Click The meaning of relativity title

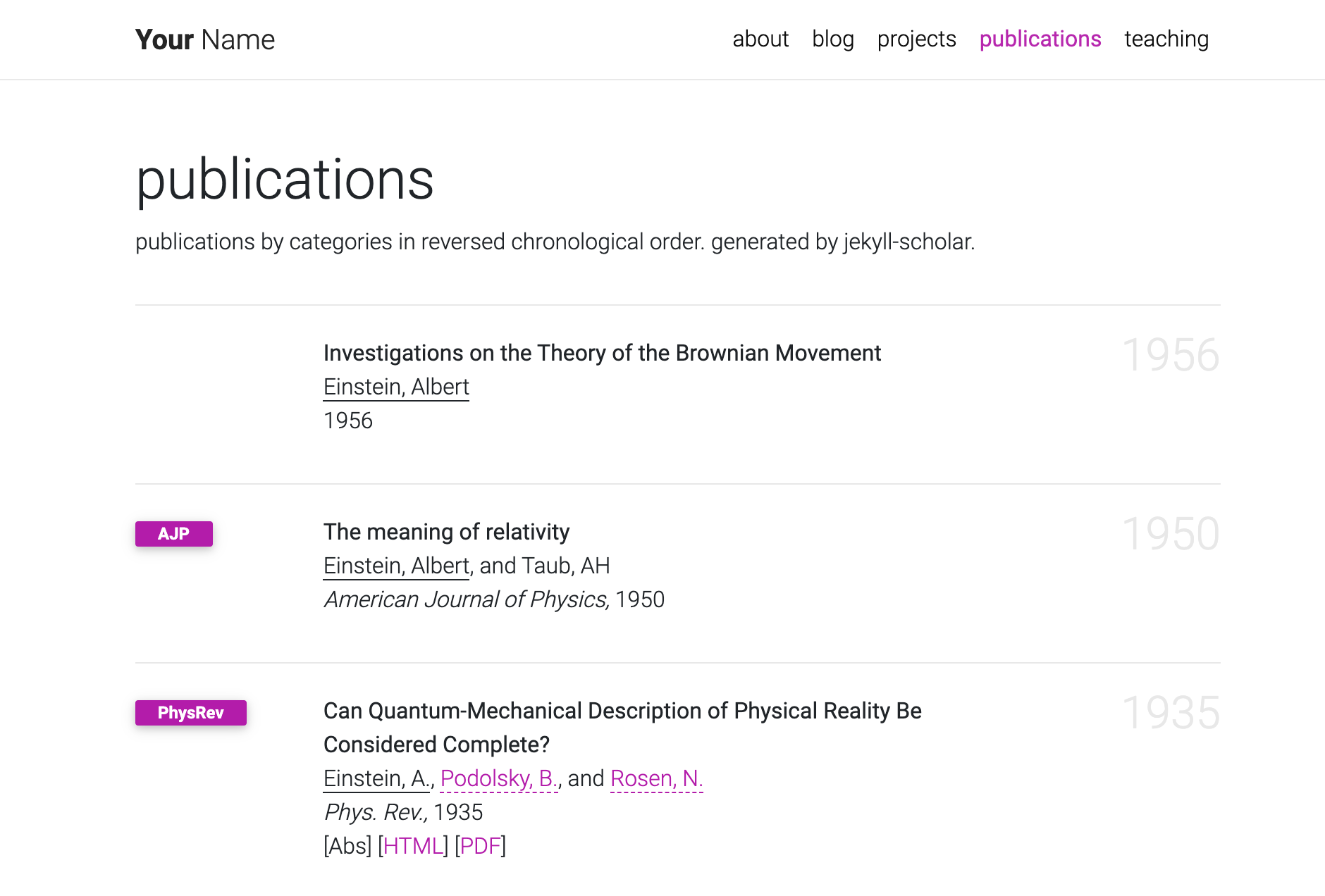(x=446, y=532)
